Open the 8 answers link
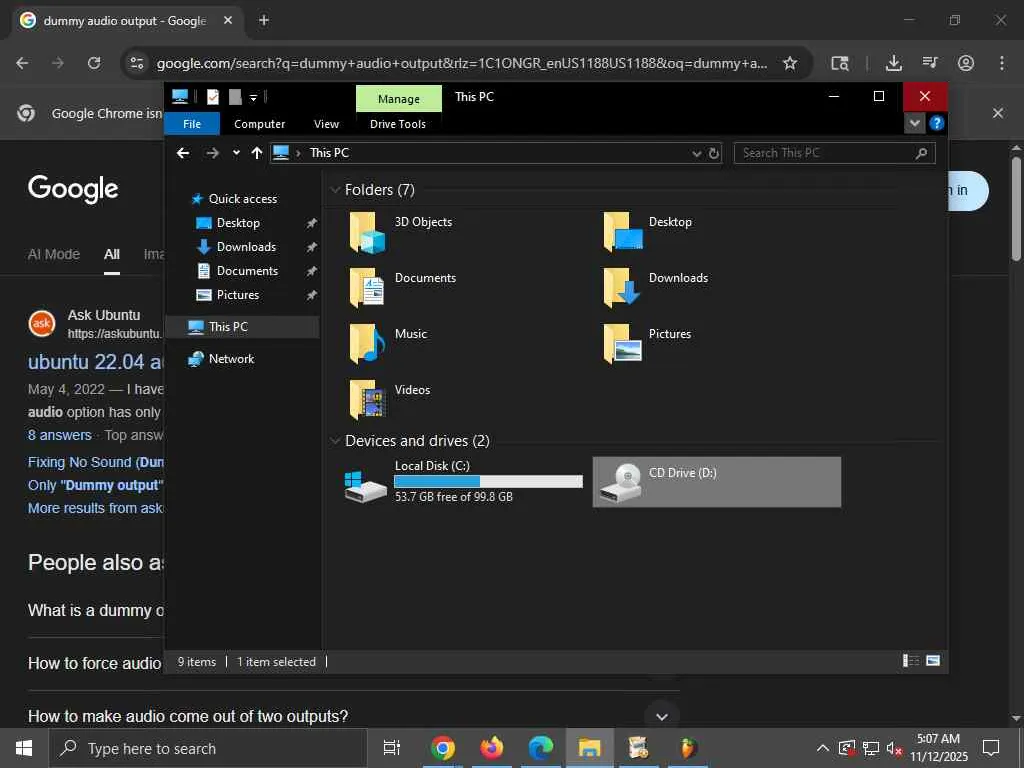The image size is (1024, 768). point(59,435)
